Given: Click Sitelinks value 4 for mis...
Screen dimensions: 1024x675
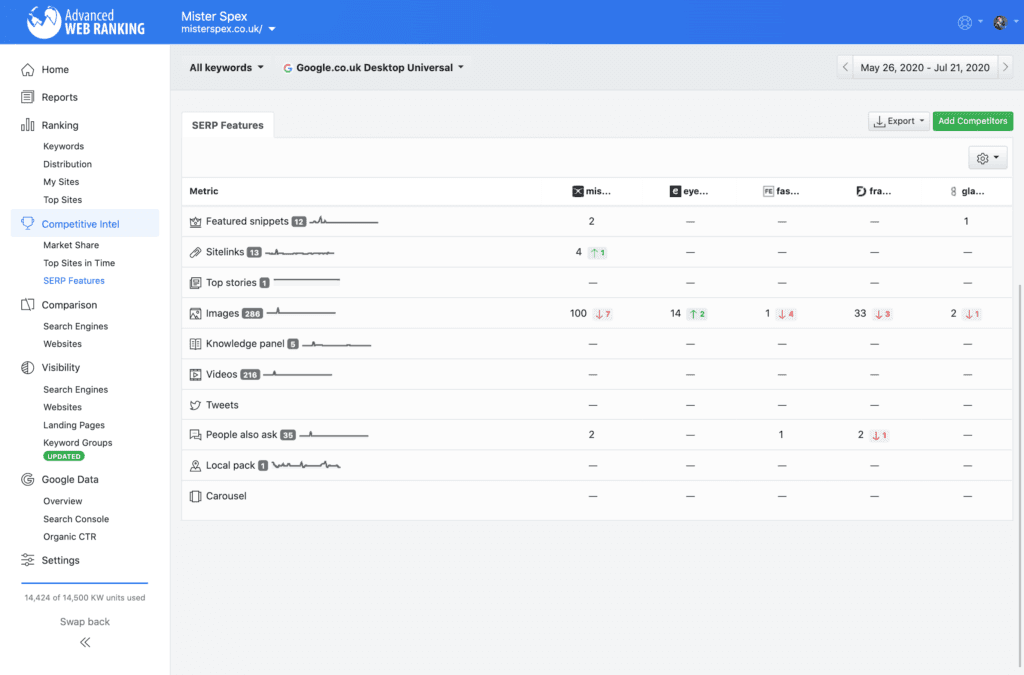Looking at the screenshot, I should pos(579,252).
